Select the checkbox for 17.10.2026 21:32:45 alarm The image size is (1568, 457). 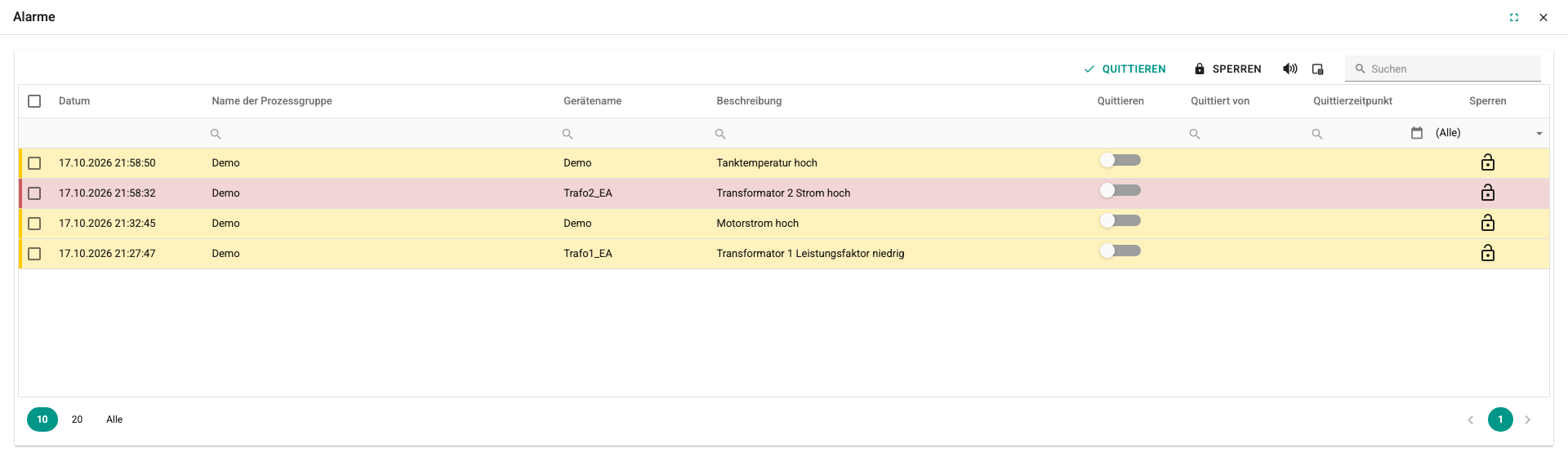(x=34, y=224)
